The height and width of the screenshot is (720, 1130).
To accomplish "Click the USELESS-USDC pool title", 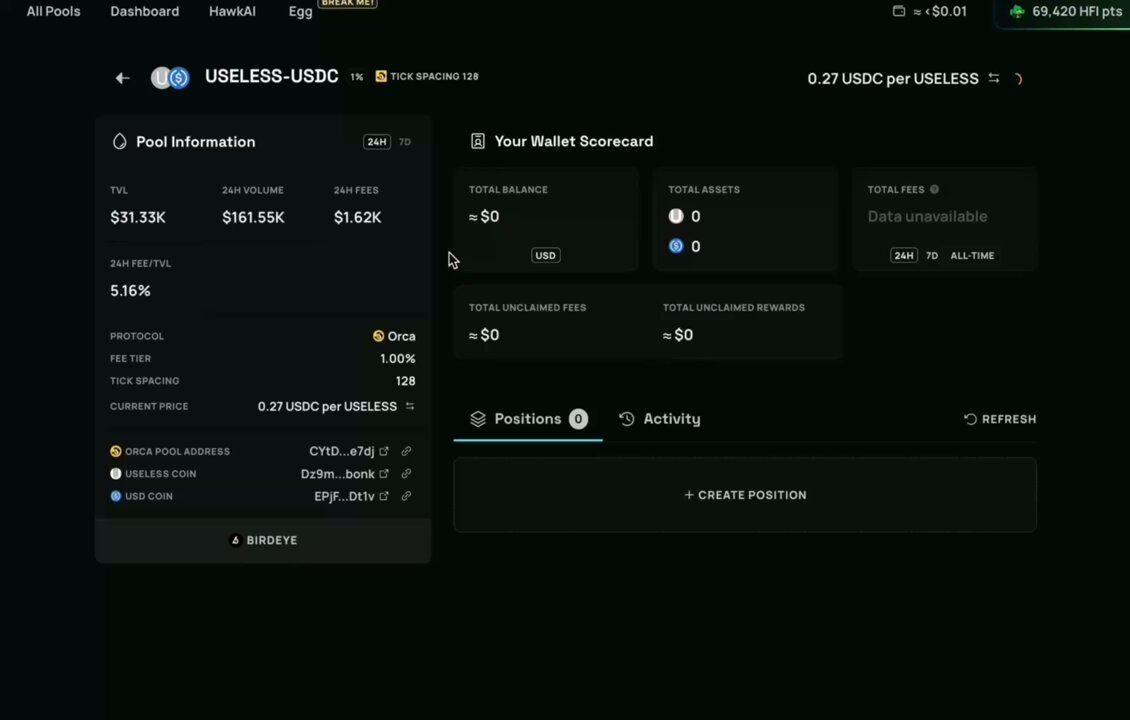I will click(272, 76).
